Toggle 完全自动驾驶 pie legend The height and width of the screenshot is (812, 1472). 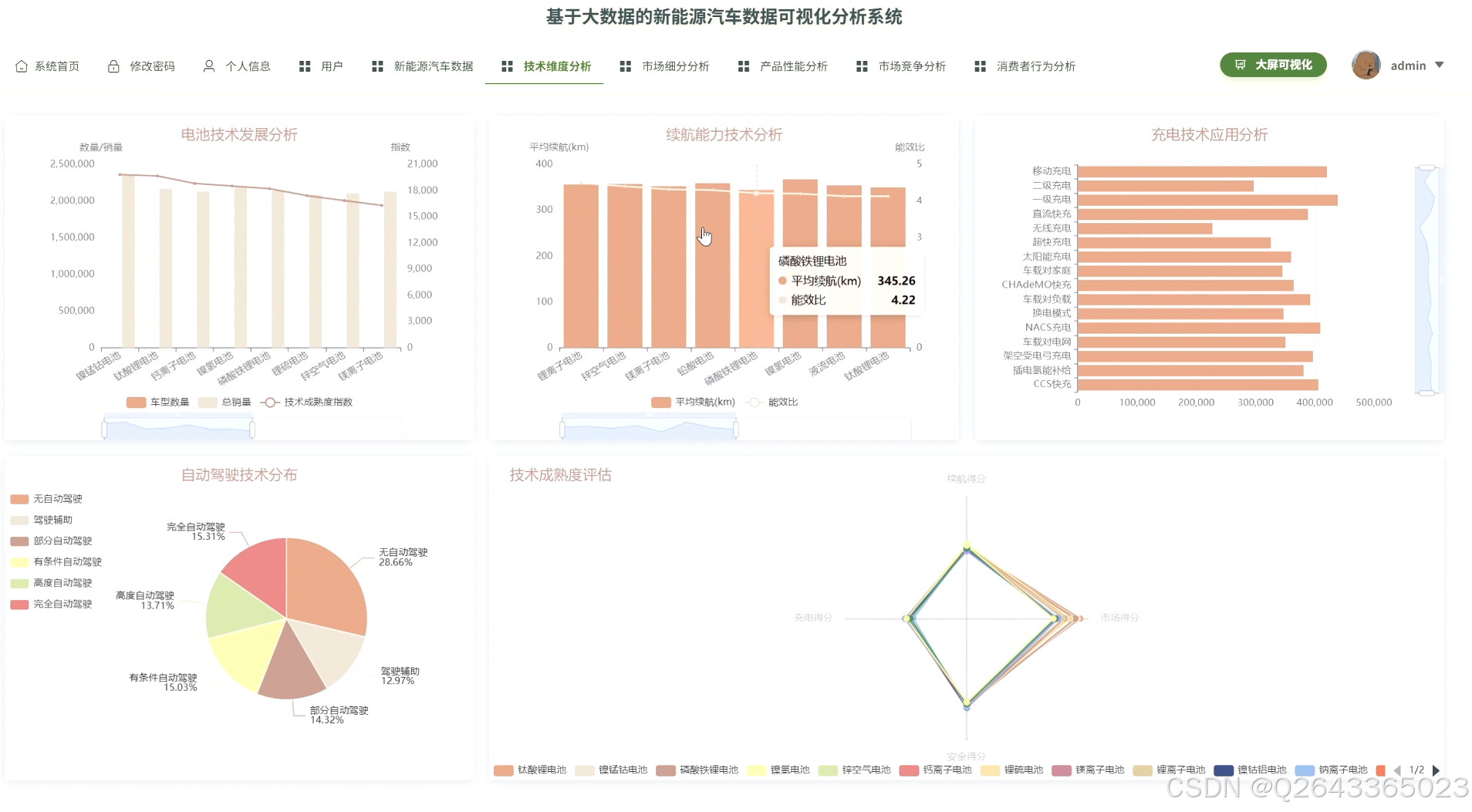[52, 604]
